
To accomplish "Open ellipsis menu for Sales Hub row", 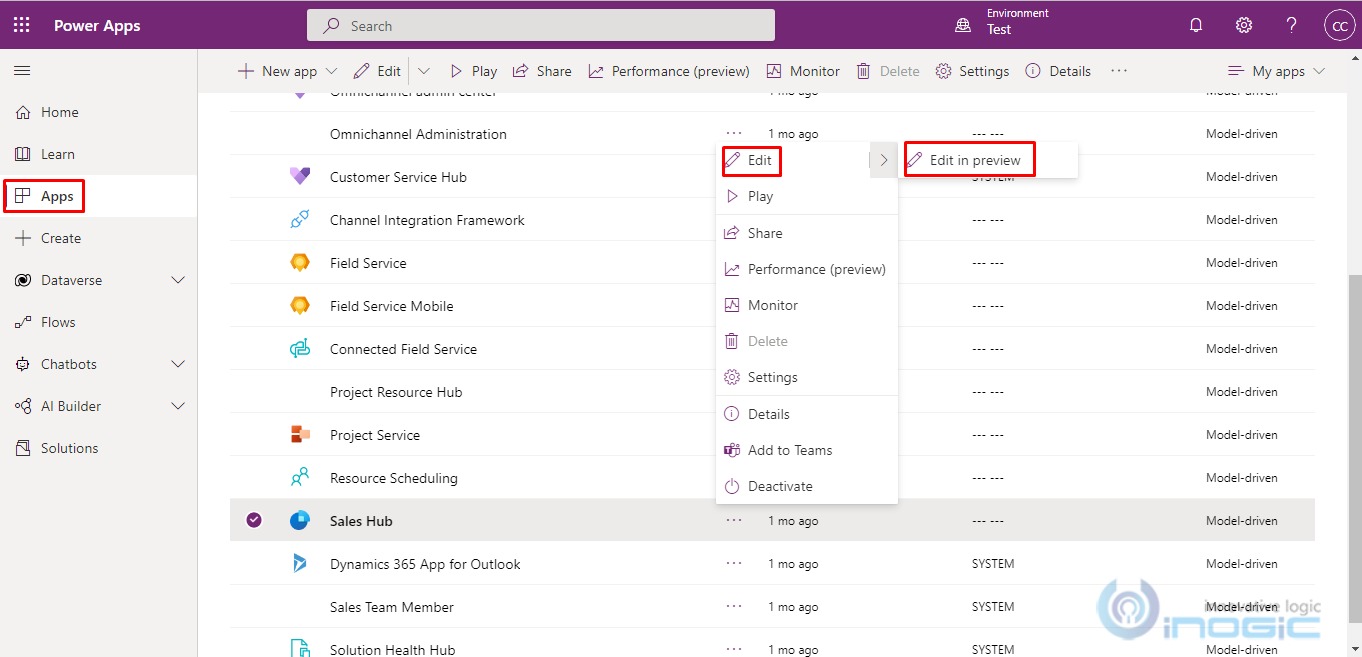I will pyautogui.click(x=734, y=520).
